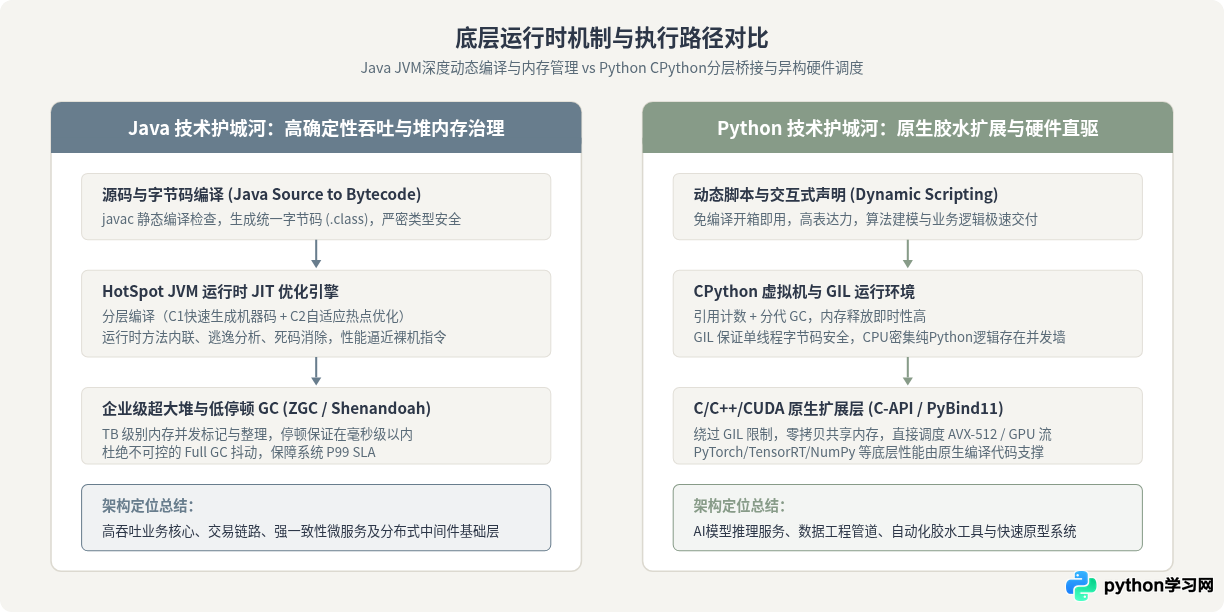Image resolution: width=1224 pixels, height=612 pixels.
Task: Click the 架构定位总结 label in the Python panel
Action: coord(740,505)
